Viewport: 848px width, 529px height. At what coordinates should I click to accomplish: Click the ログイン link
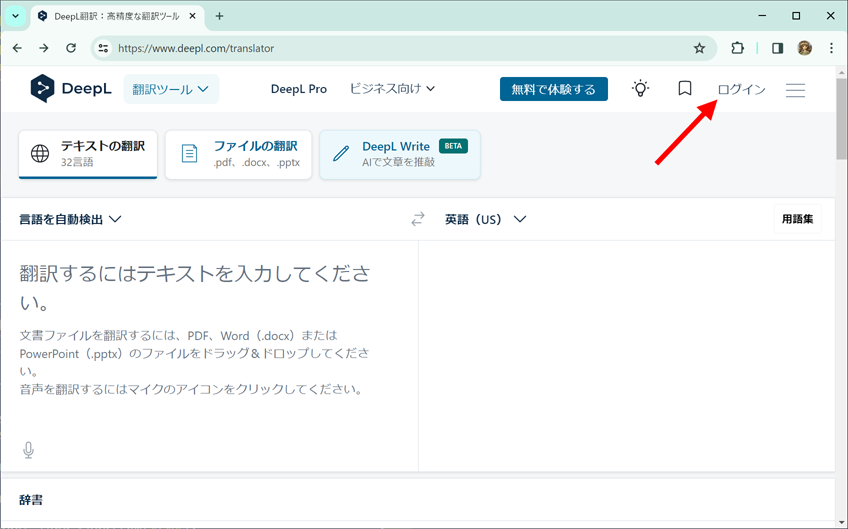click(741, 89)
